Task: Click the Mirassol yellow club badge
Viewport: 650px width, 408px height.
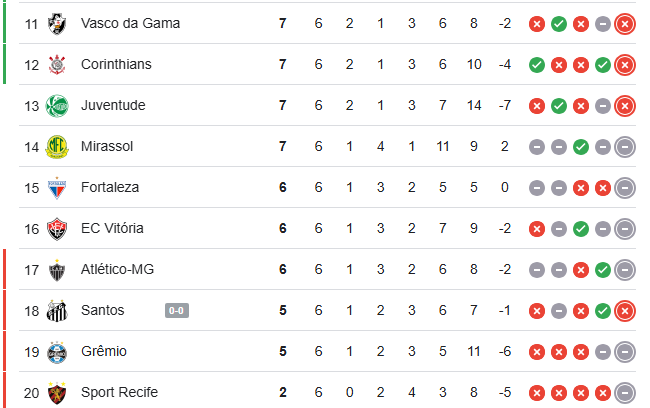Action: coord(57,147)
